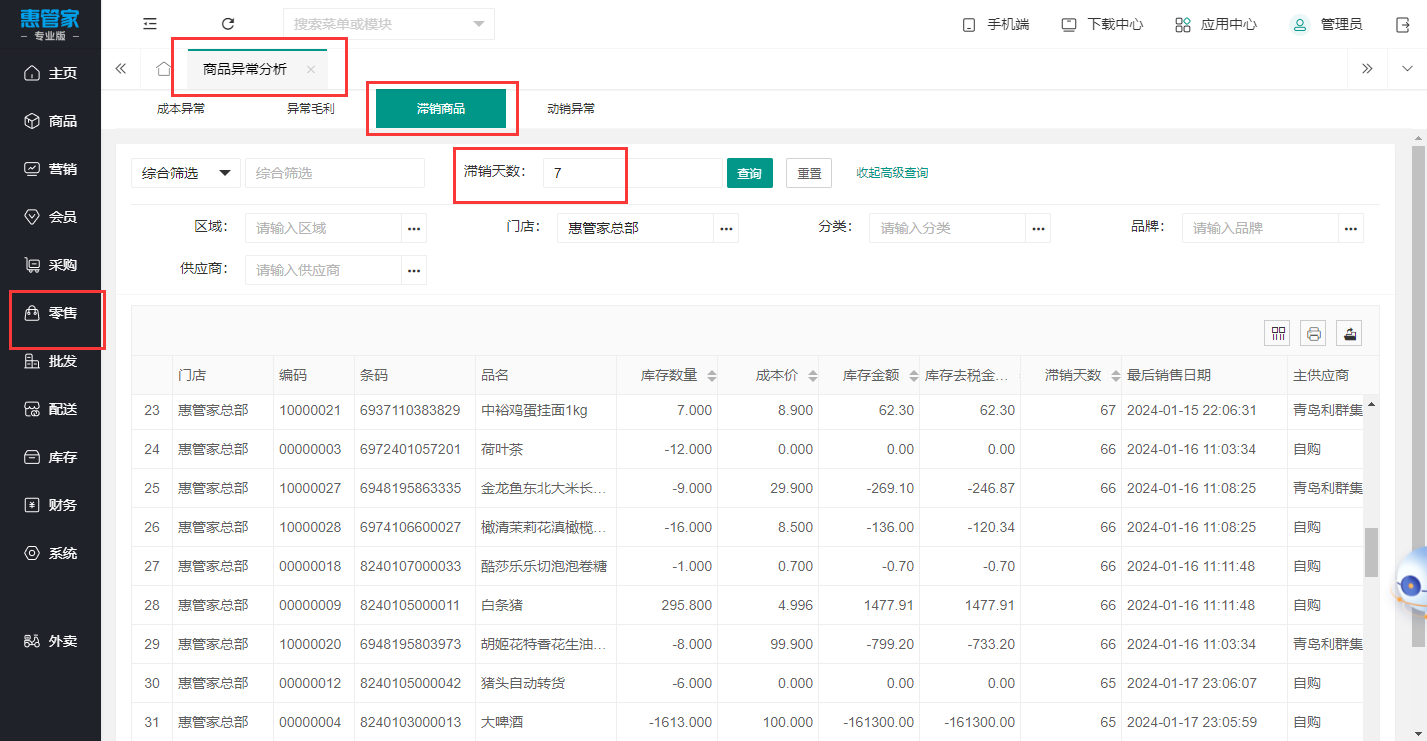
Task: Open 应用中心 app center
Action: [1215, 24]
